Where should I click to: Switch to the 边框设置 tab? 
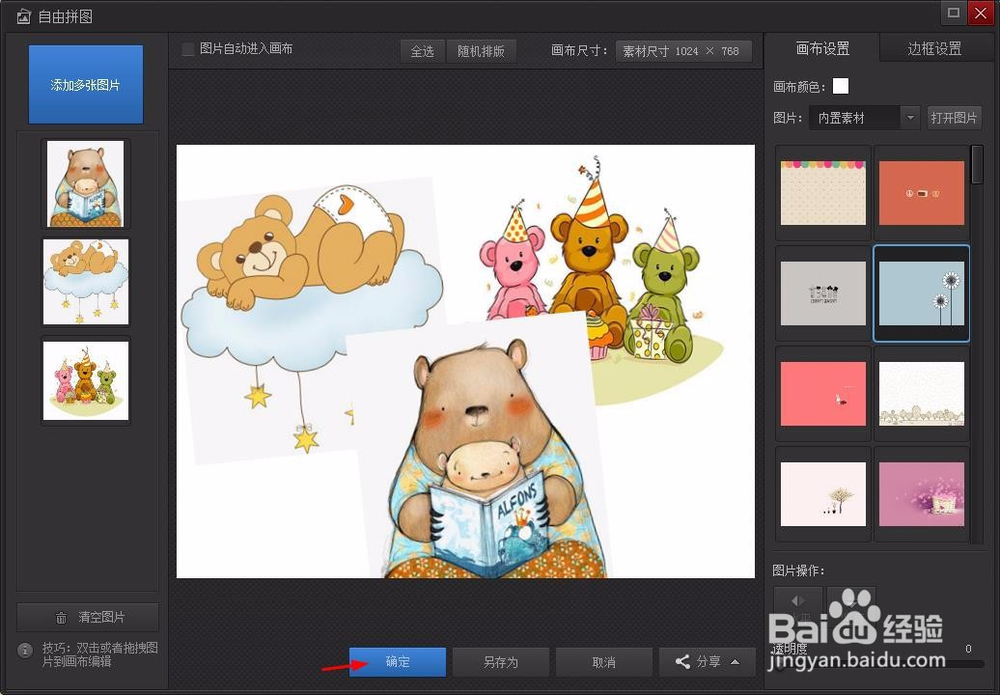934,48
